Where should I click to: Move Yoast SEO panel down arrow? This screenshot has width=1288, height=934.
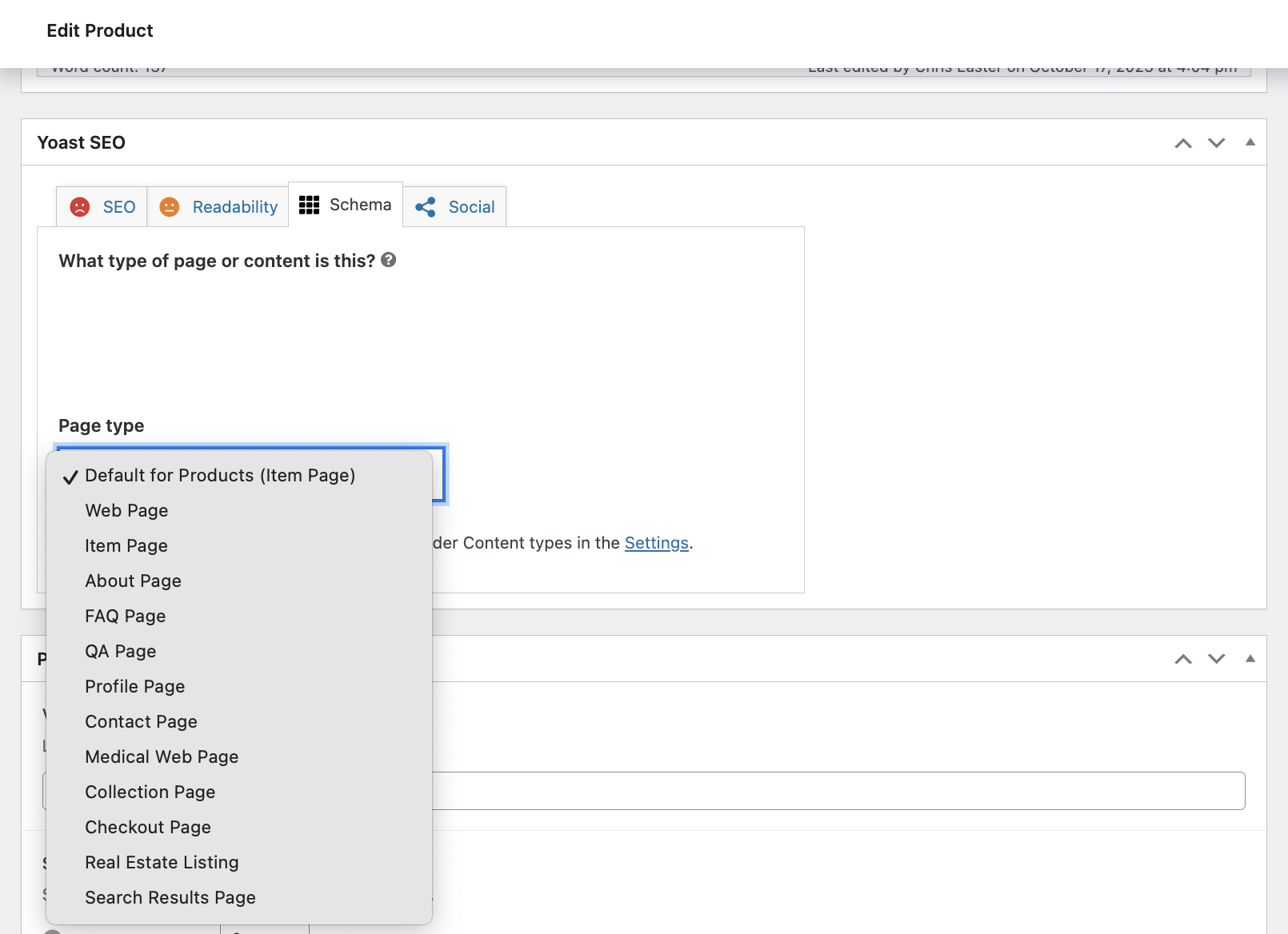1216,143
